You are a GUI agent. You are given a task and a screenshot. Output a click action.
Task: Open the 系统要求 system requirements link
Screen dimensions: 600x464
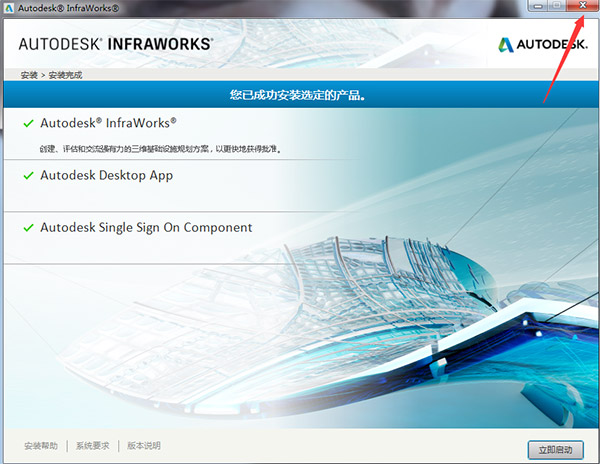coord(92,446)
